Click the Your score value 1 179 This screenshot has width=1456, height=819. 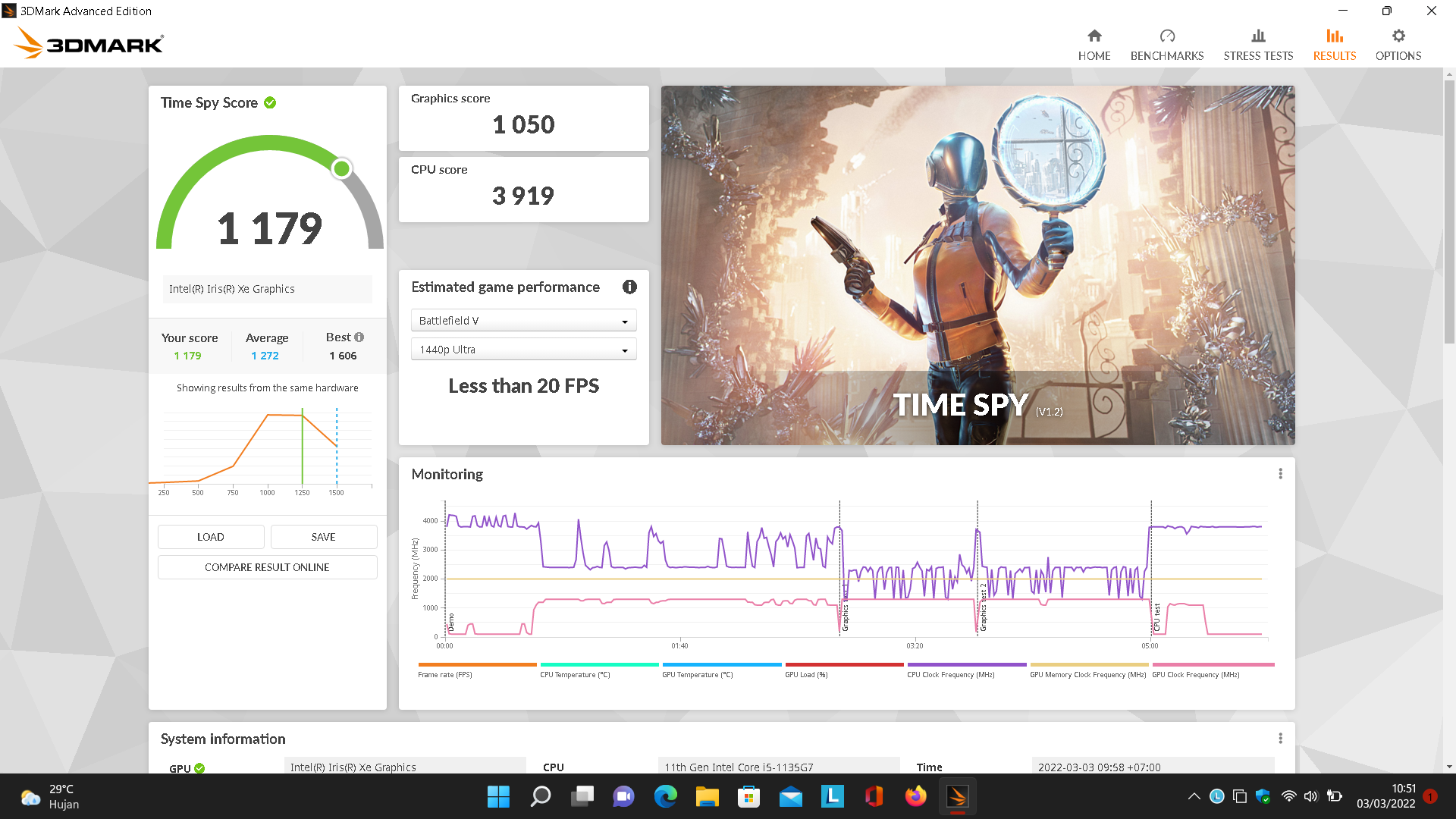point(187,356)
